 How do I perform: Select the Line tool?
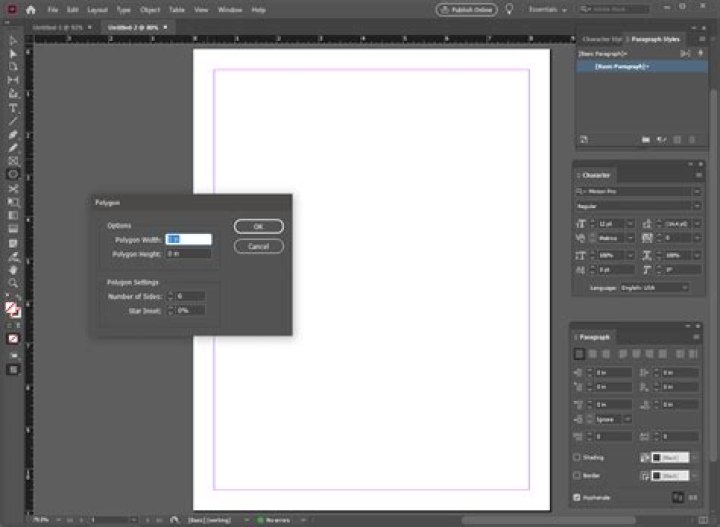pyautogui.click(x=13, y=121)
